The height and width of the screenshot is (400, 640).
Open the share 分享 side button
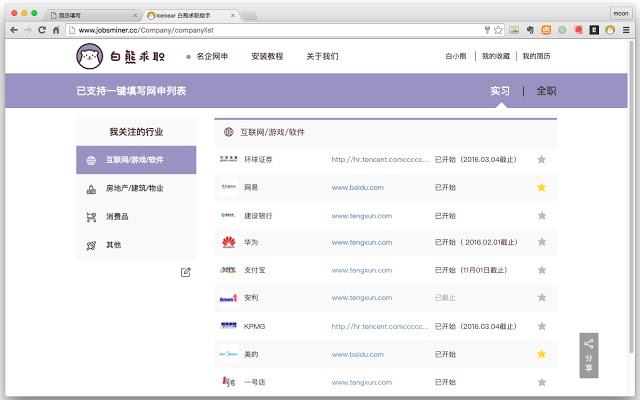tap(589, 356)
